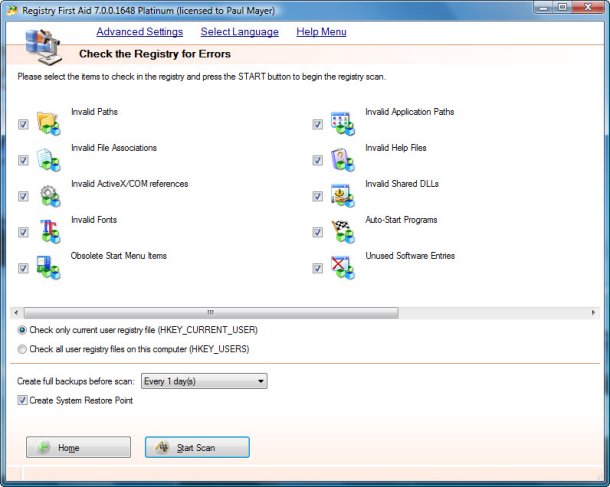Viewport: 610px width, 487px height.
Task: Open the Advanced Settings menu
Action: [139, 32]
